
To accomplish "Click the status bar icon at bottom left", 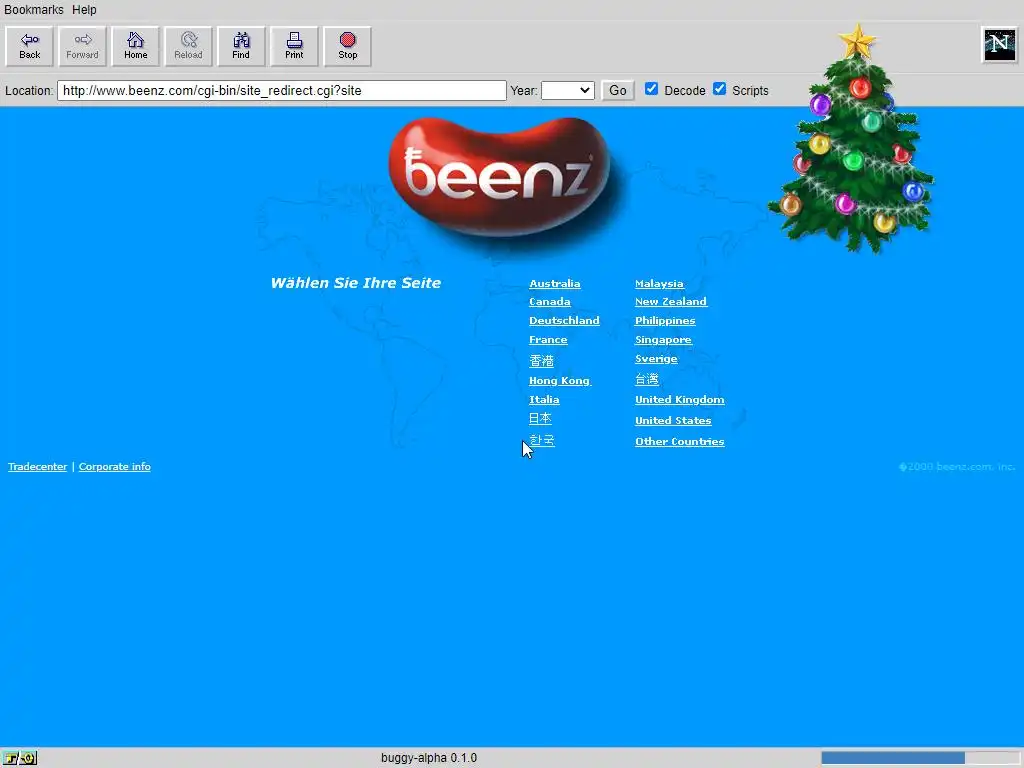I will (20, 758).
